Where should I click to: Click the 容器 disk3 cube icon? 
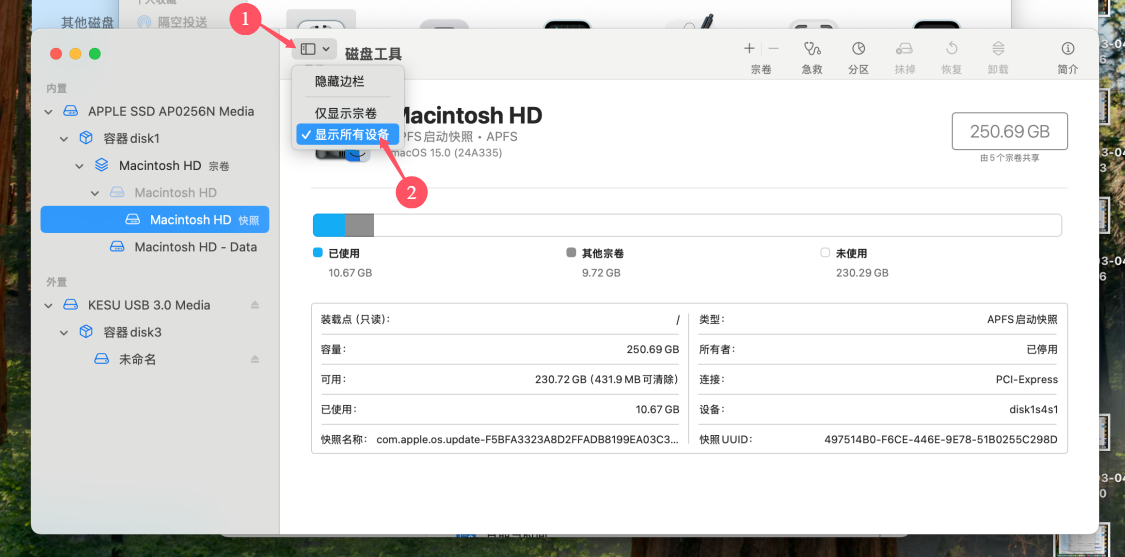[x=85, y=332]
